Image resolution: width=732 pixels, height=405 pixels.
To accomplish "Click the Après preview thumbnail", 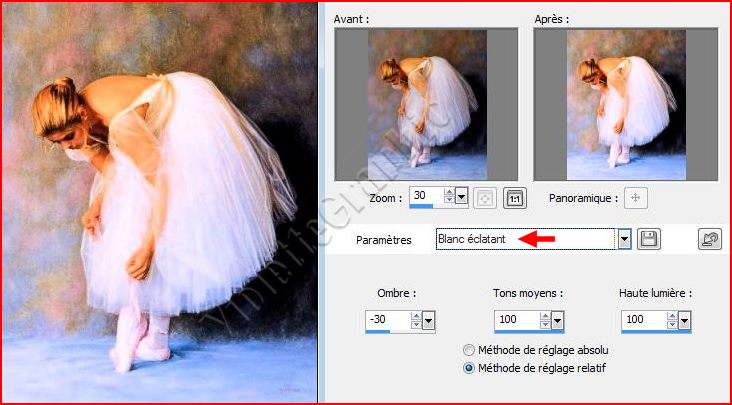I will 625,104.
